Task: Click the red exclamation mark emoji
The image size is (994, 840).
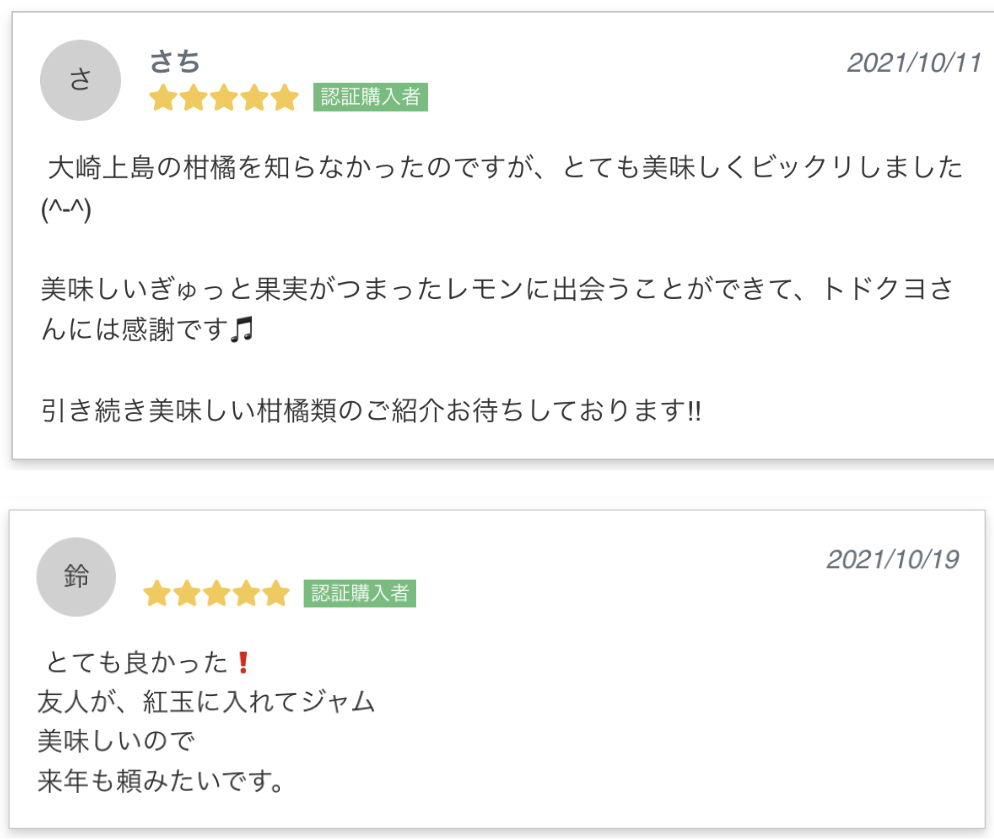Action: [242, 662]
